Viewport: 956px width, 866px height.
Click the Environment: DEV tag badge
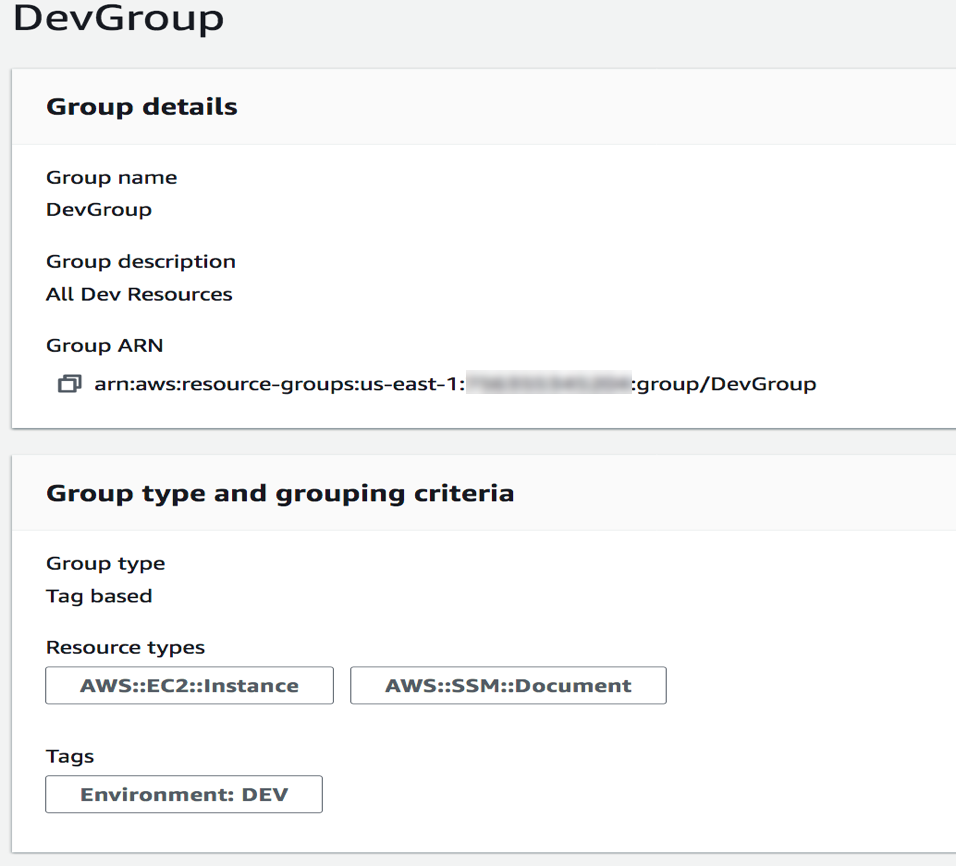[x=183, y=794]
